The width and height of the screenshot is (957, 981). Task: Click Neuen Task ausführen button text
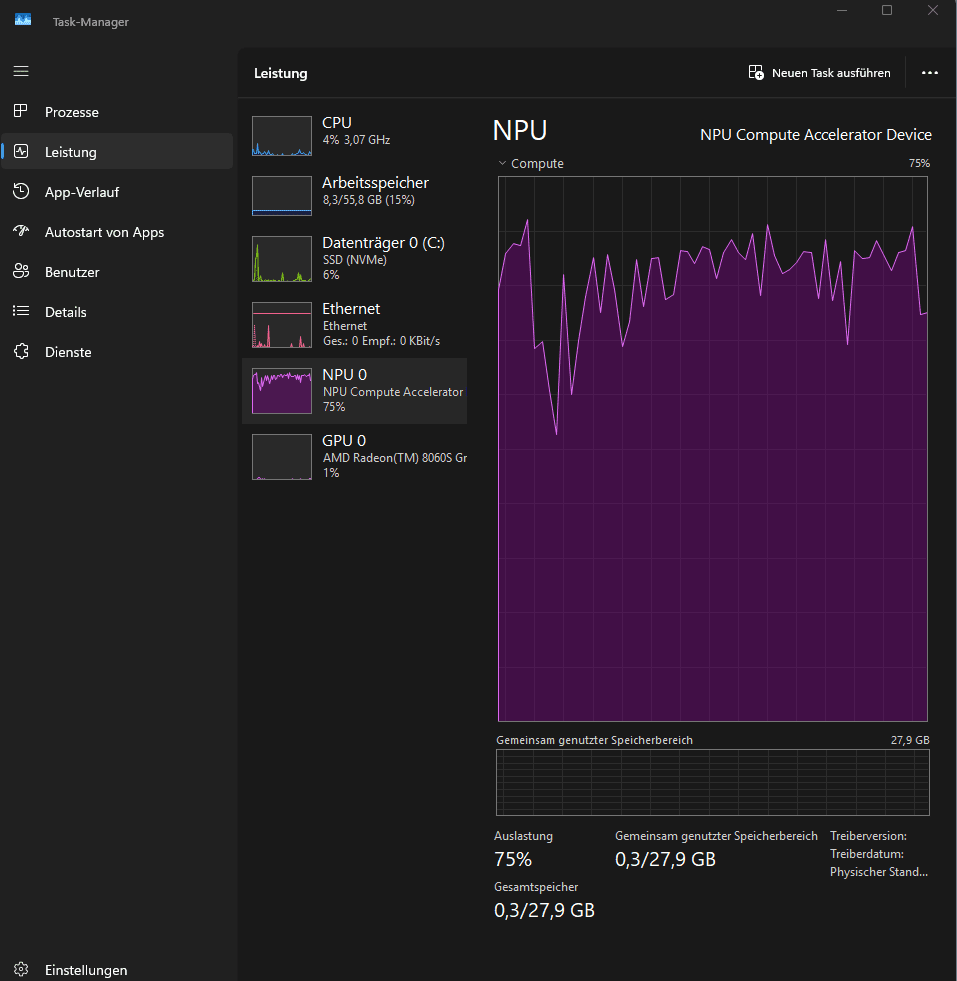pyautogui.click(x=831, y=73)
